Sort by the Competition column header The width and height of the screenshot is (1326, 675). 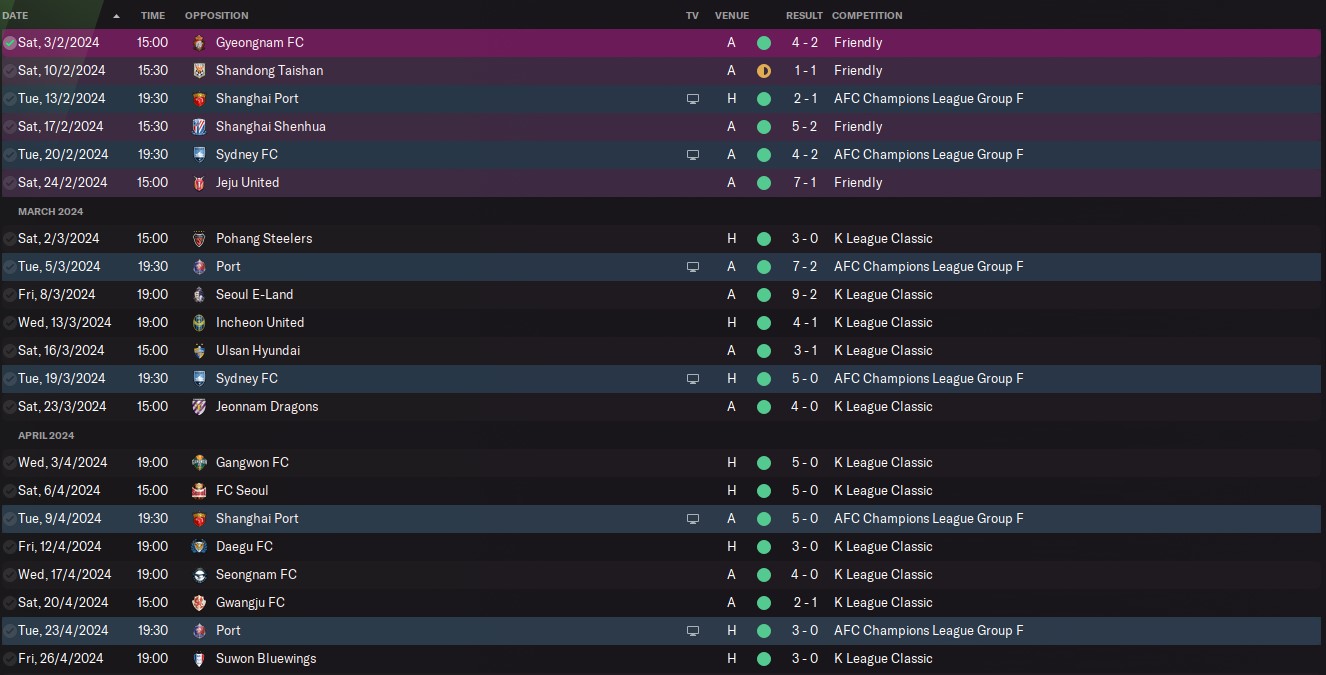pos(867,16)
